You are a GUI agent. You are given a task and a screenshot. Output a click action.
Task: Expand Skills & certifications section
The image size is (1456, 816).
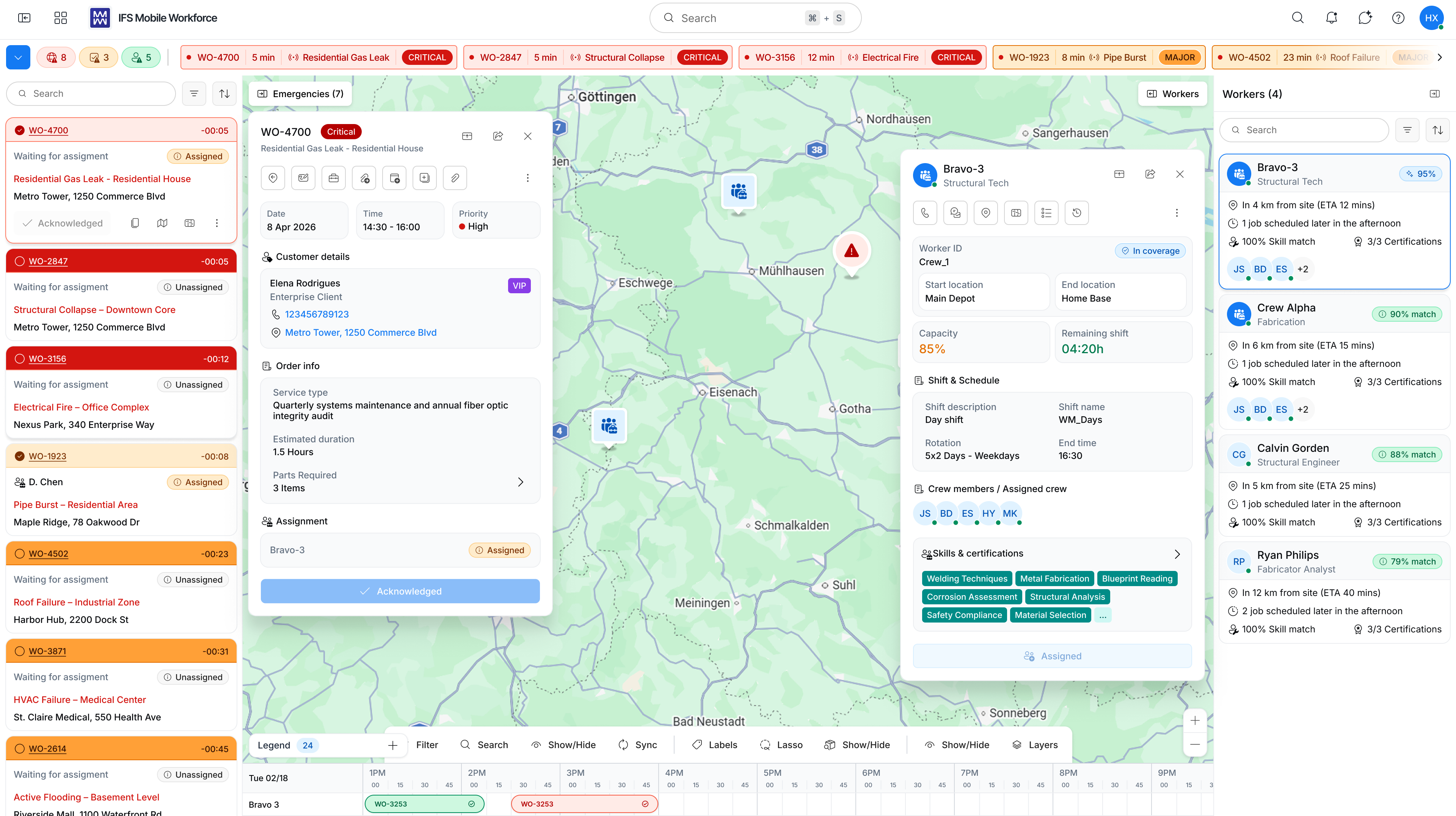1177,554
